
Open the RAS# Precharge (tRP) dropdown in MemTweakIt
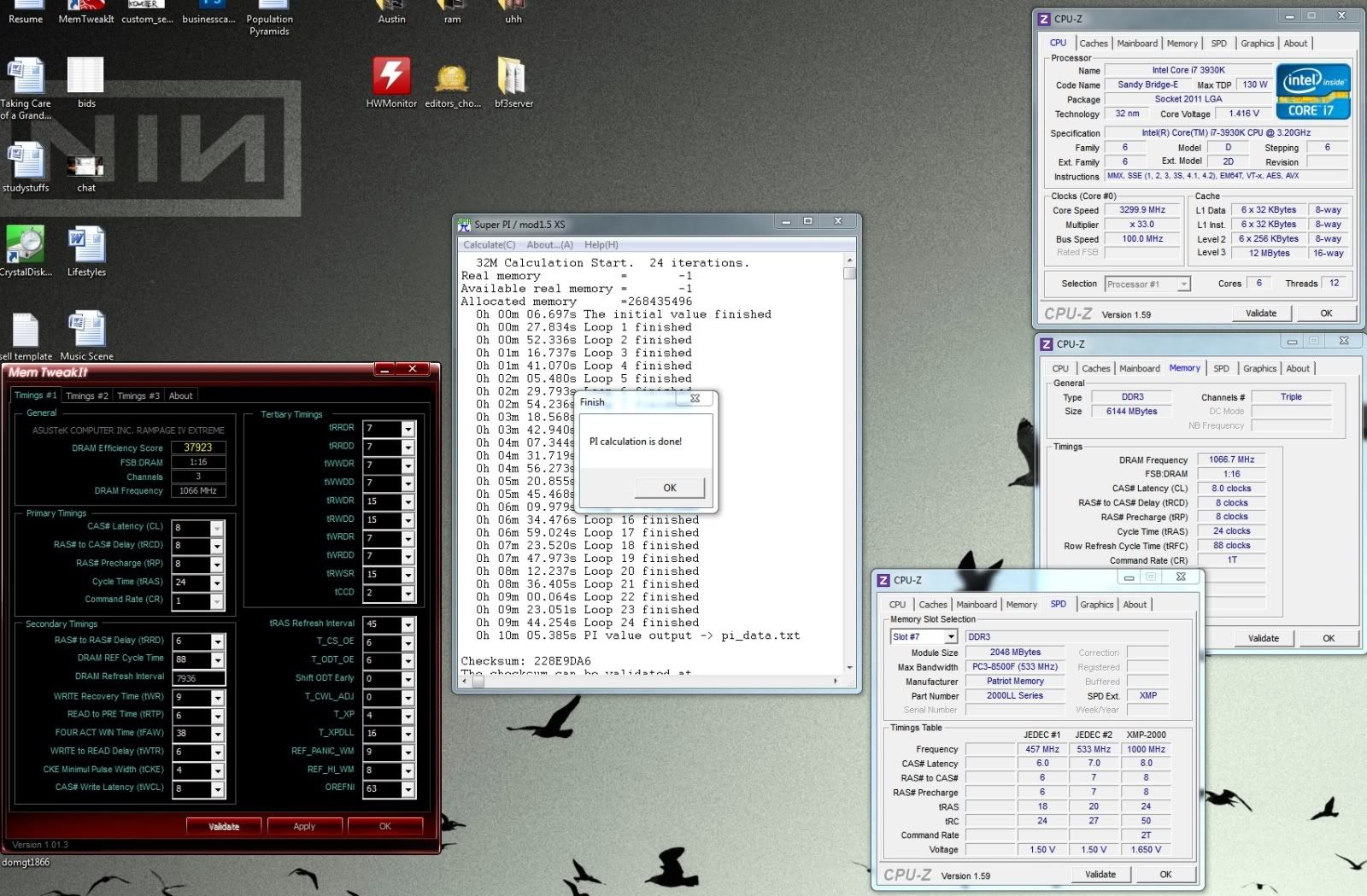point(217,565)
